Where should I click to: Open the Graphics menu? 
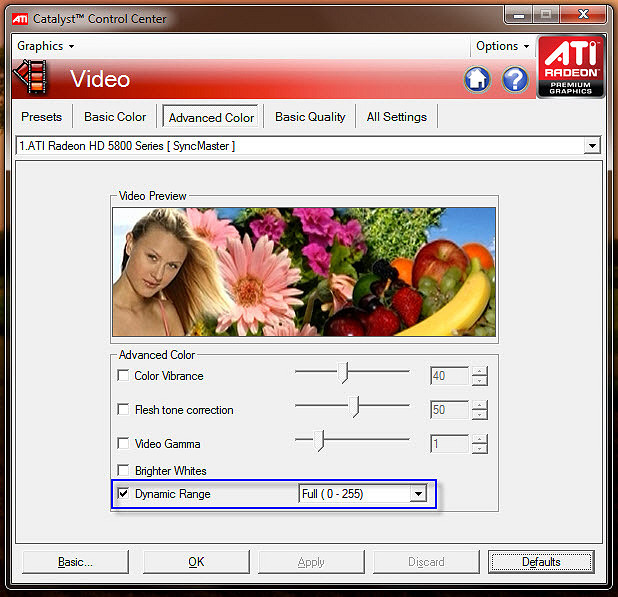point(45,46)
